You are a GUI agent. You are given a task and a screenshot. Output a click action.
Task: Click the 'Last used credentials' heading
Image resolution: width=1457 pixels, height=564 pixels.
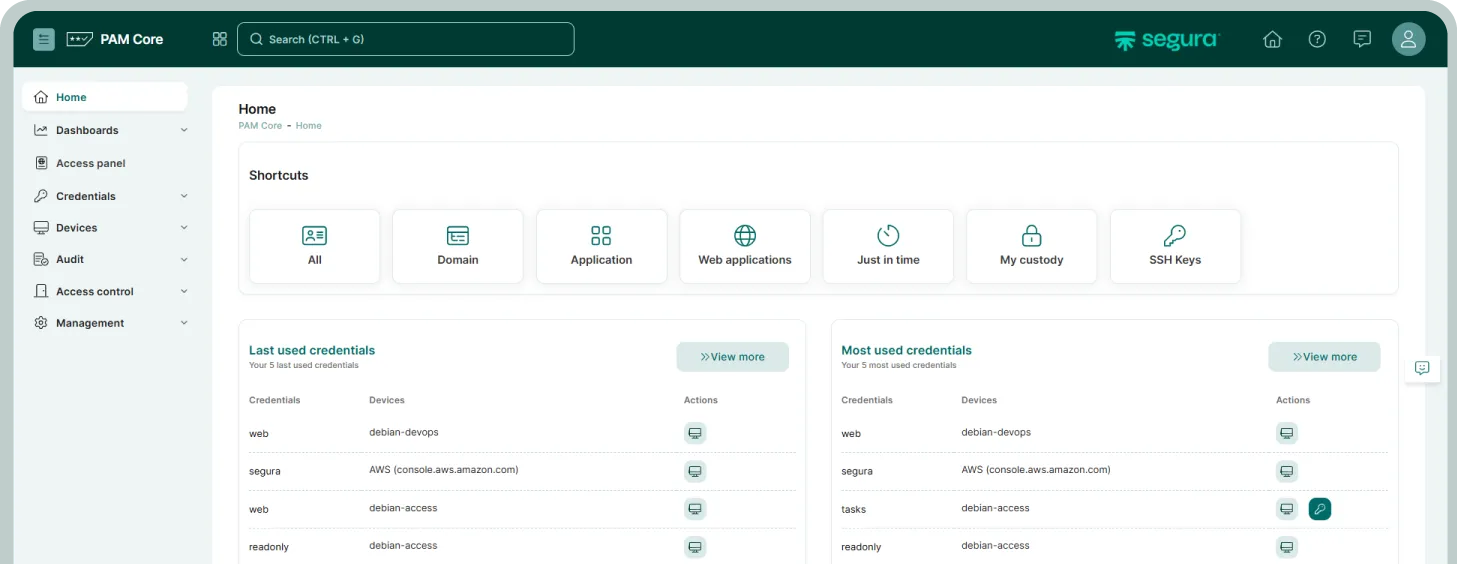coord(312,350)
